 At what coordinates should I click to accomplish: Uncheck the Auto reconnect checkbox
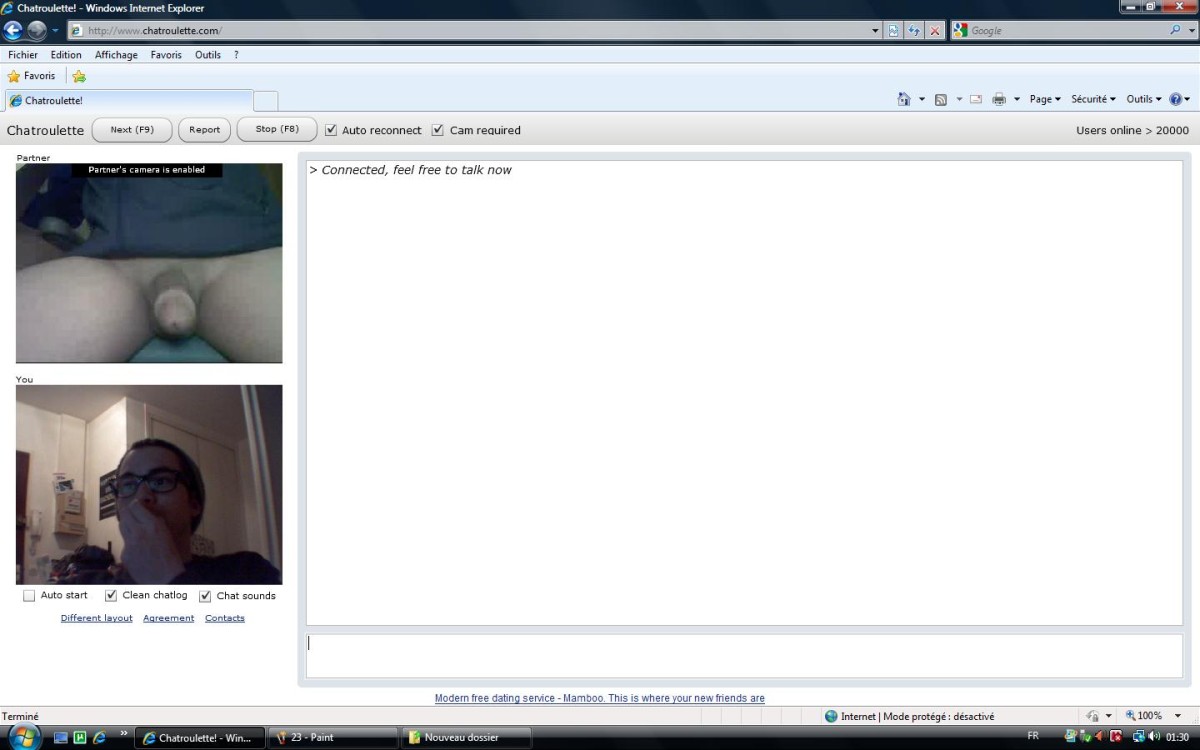coord(331,130)
